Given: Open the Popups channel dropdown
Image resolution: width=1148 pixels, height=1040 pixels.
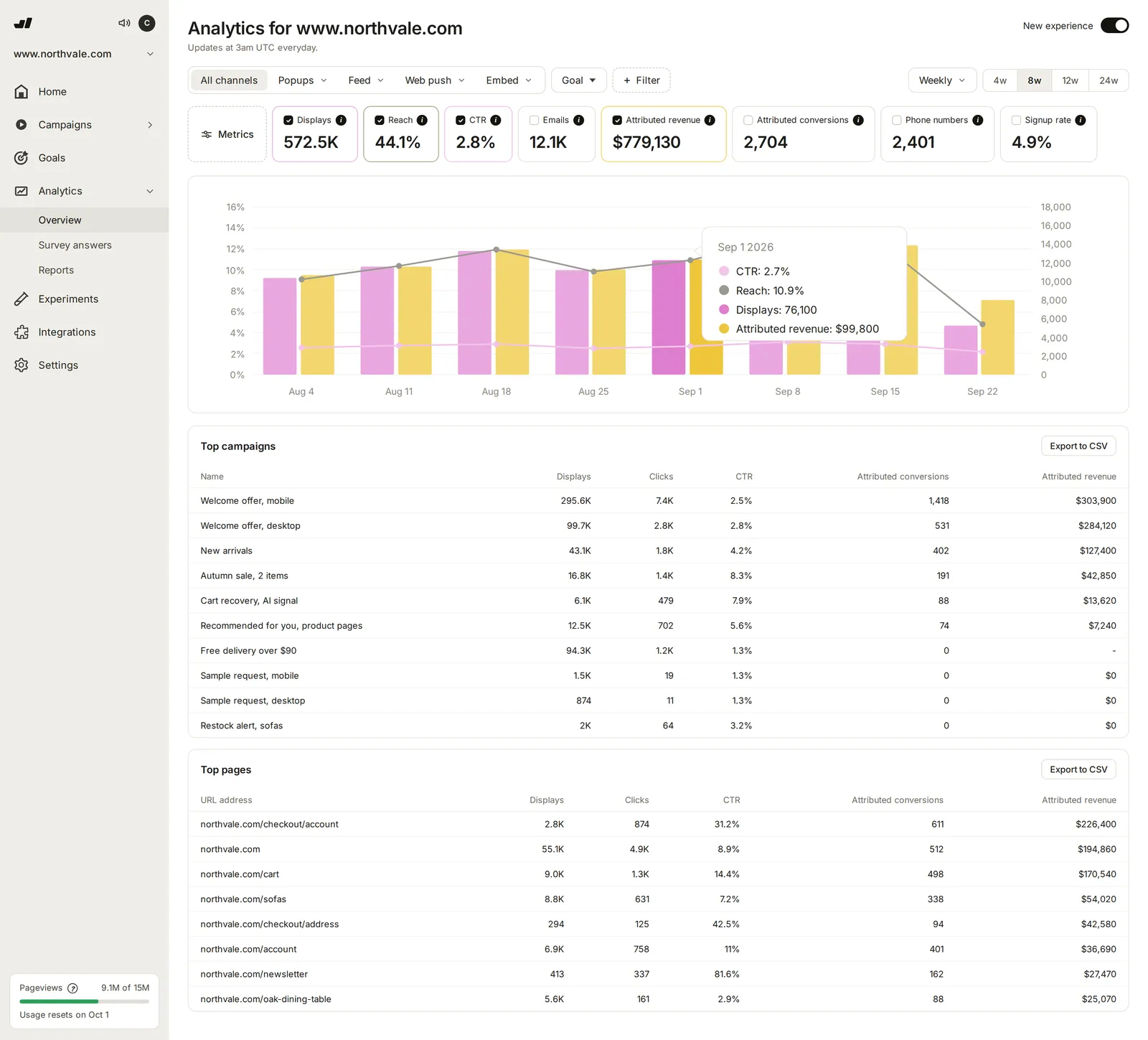Looking at the screenshot, I should 303,80.
